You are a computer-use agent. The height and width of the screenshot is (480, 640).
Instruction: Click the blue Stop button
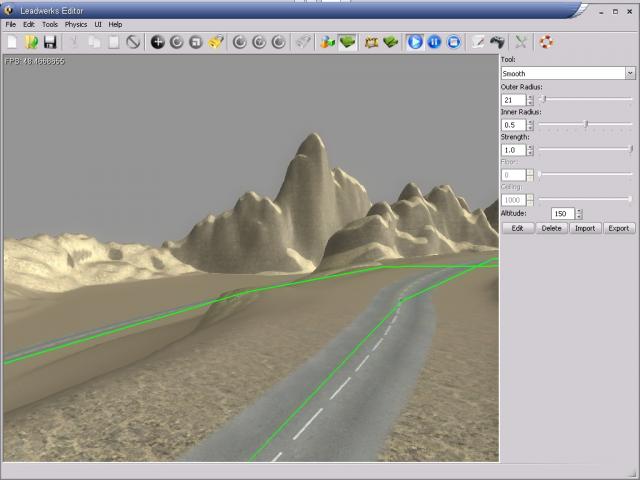[x=453, y=42]
